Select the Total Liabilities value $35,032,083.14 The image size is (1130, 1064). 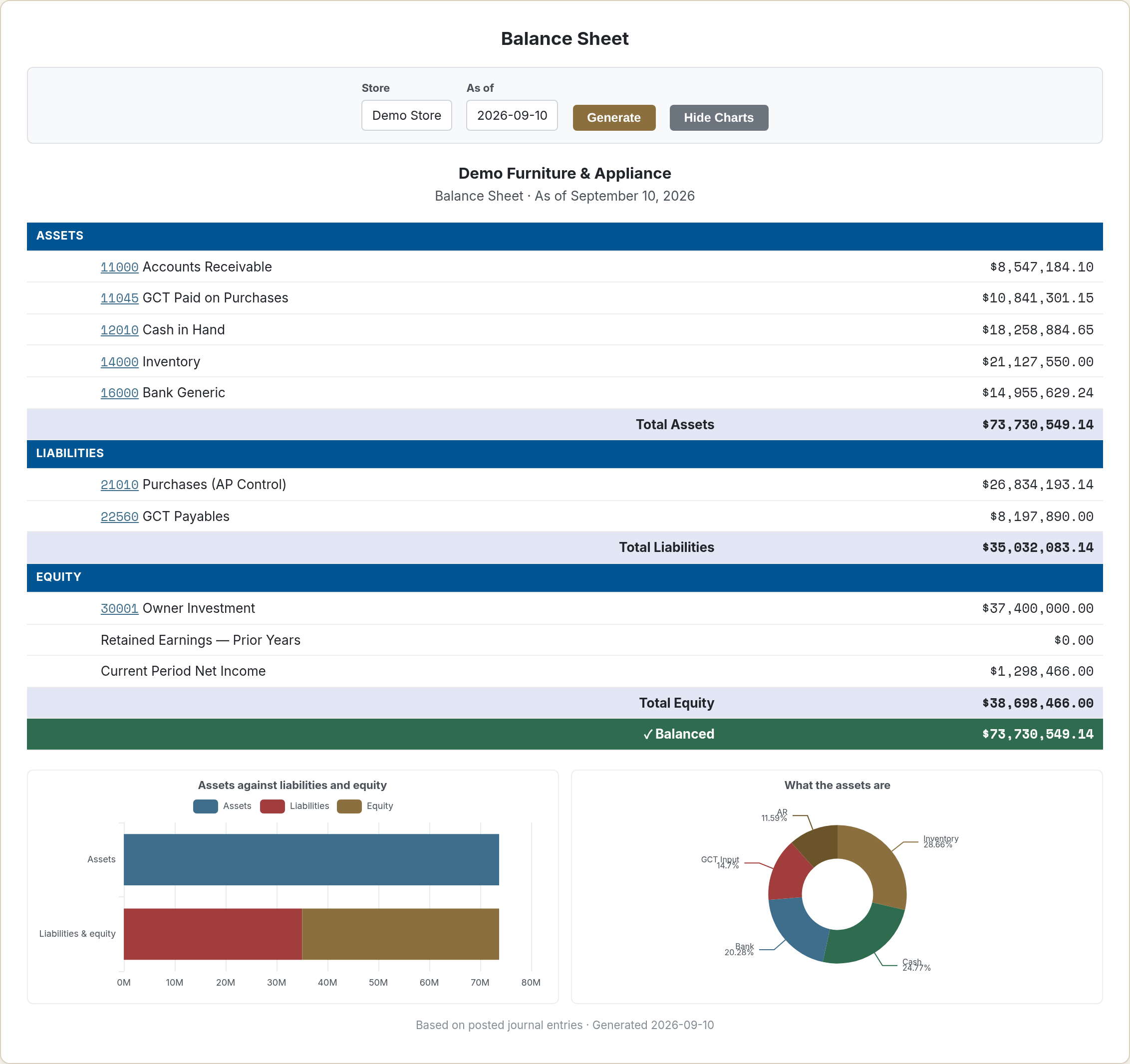(x=1037, y=547)
